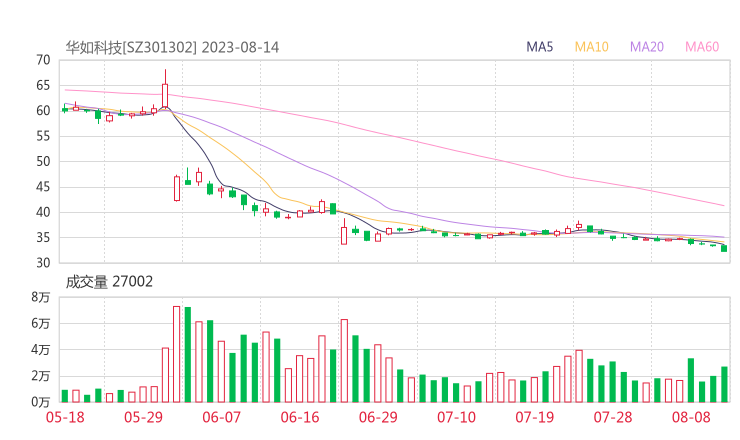Click the 4万 volume axis label
The image size is (740, 440).
(x=41, y=350)
